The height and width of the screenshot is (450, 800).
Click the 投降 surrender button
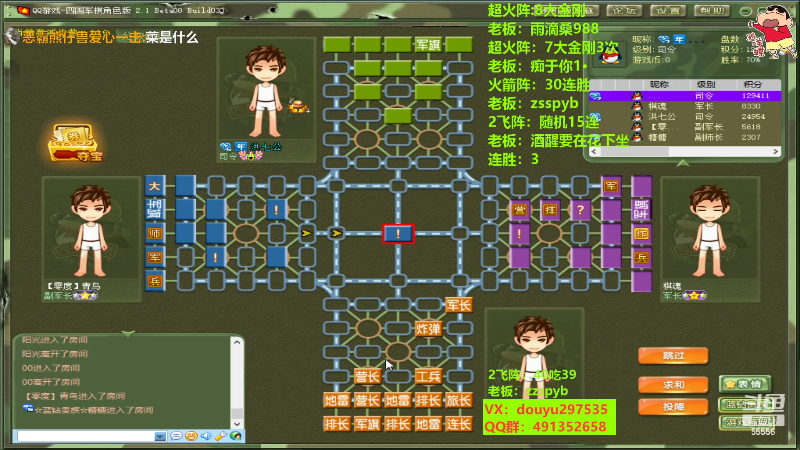(x=673, y=407)
